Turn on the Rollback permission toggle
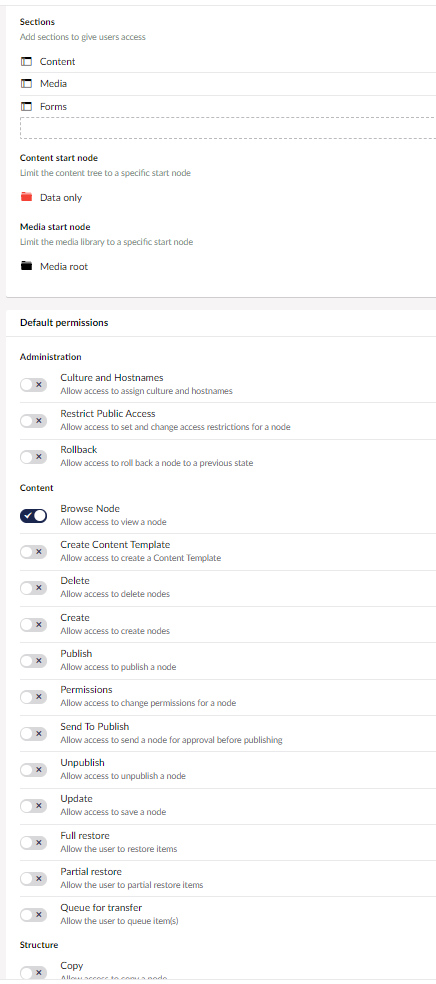The width and height of the screenshot is (436, 984). [x=33, y=457]
